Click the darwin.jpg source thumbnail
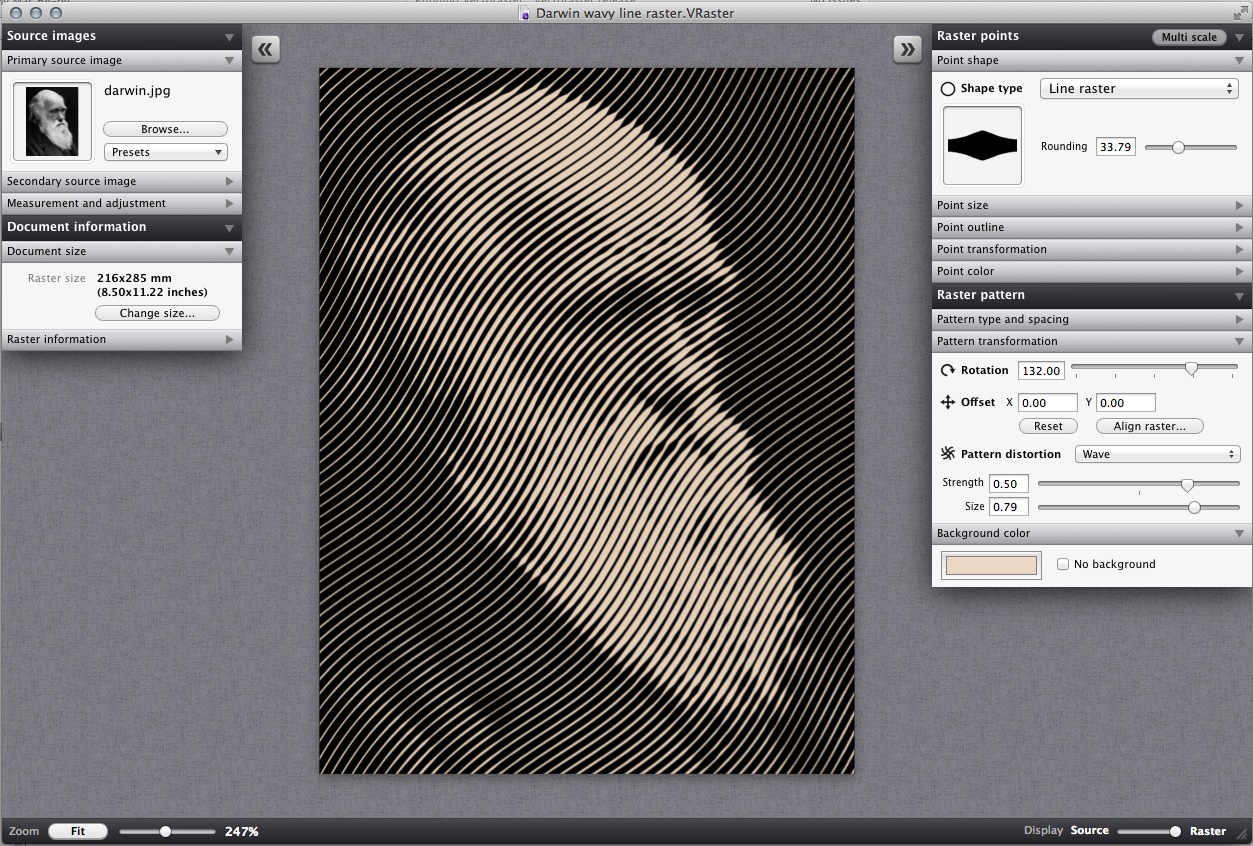The height and width of the screenshot is (846, 1253). point(52,121)
